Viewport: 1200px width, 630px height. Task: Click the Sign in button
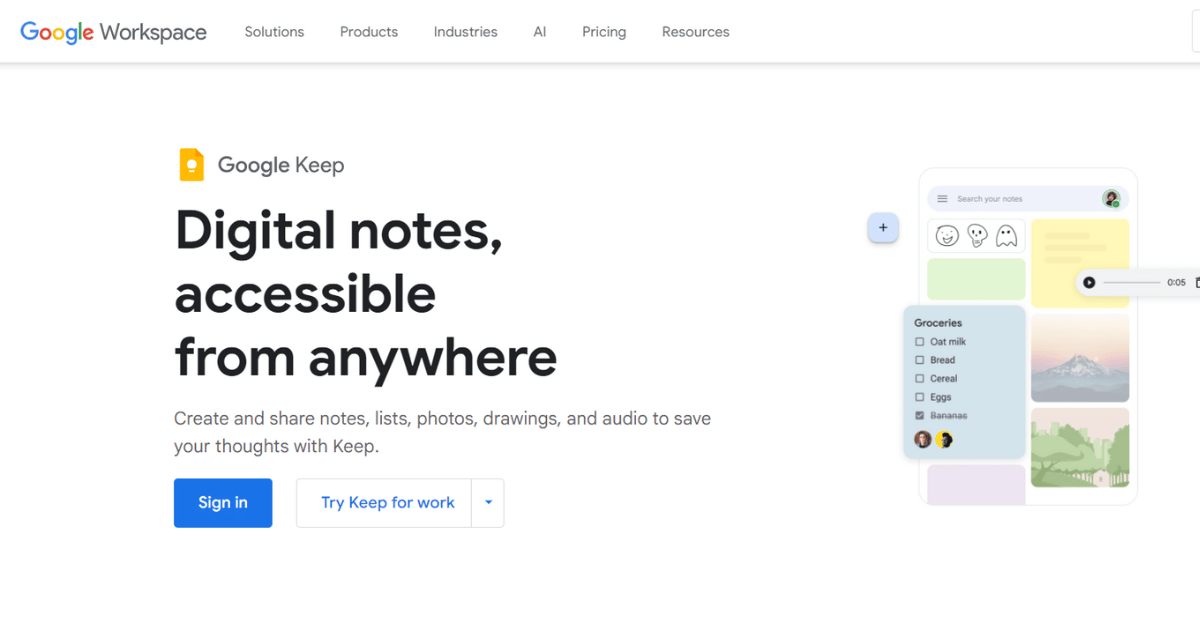click(222, 503)
